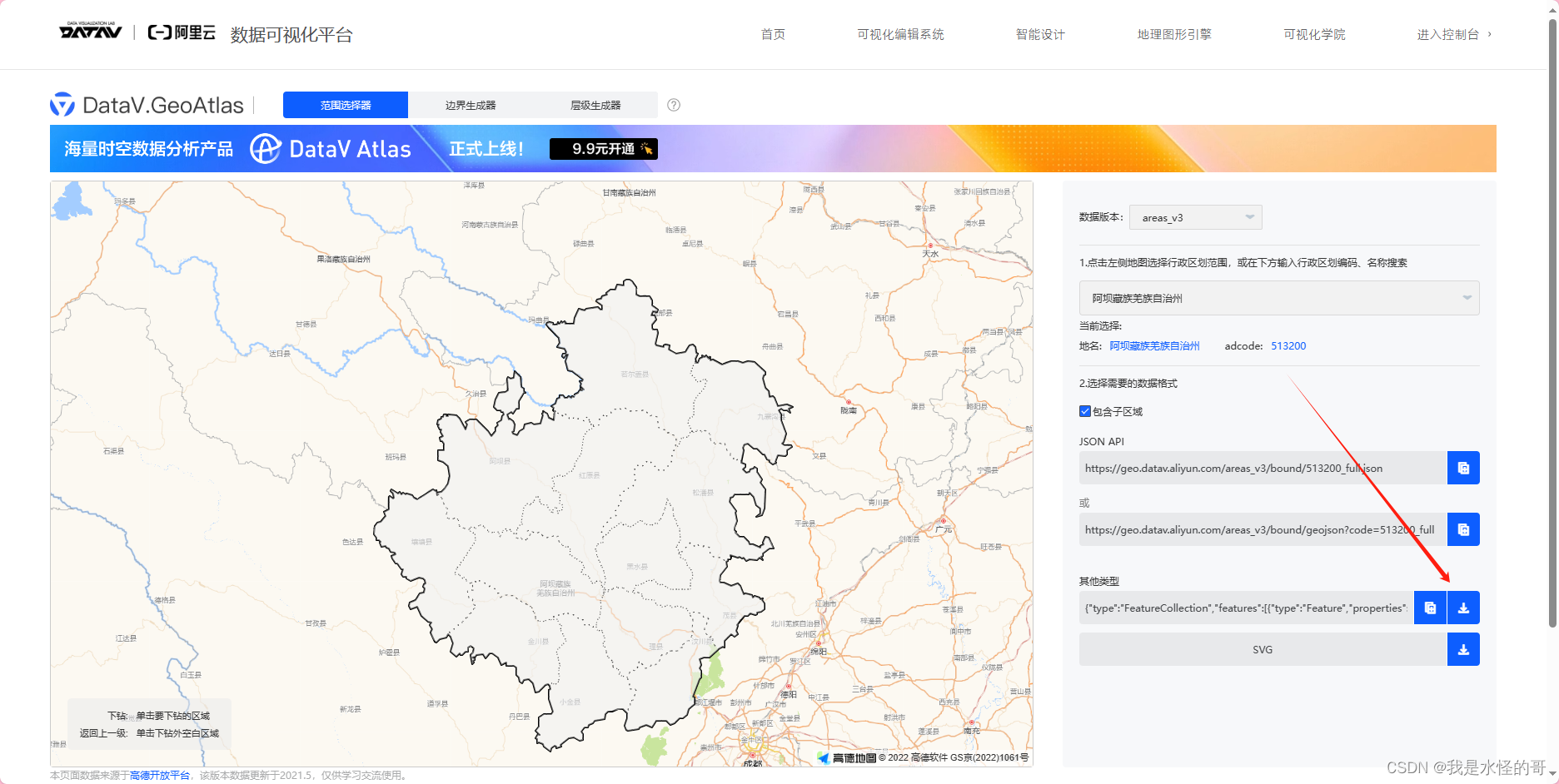Copy the 513200_full.json API URL

1463,468
